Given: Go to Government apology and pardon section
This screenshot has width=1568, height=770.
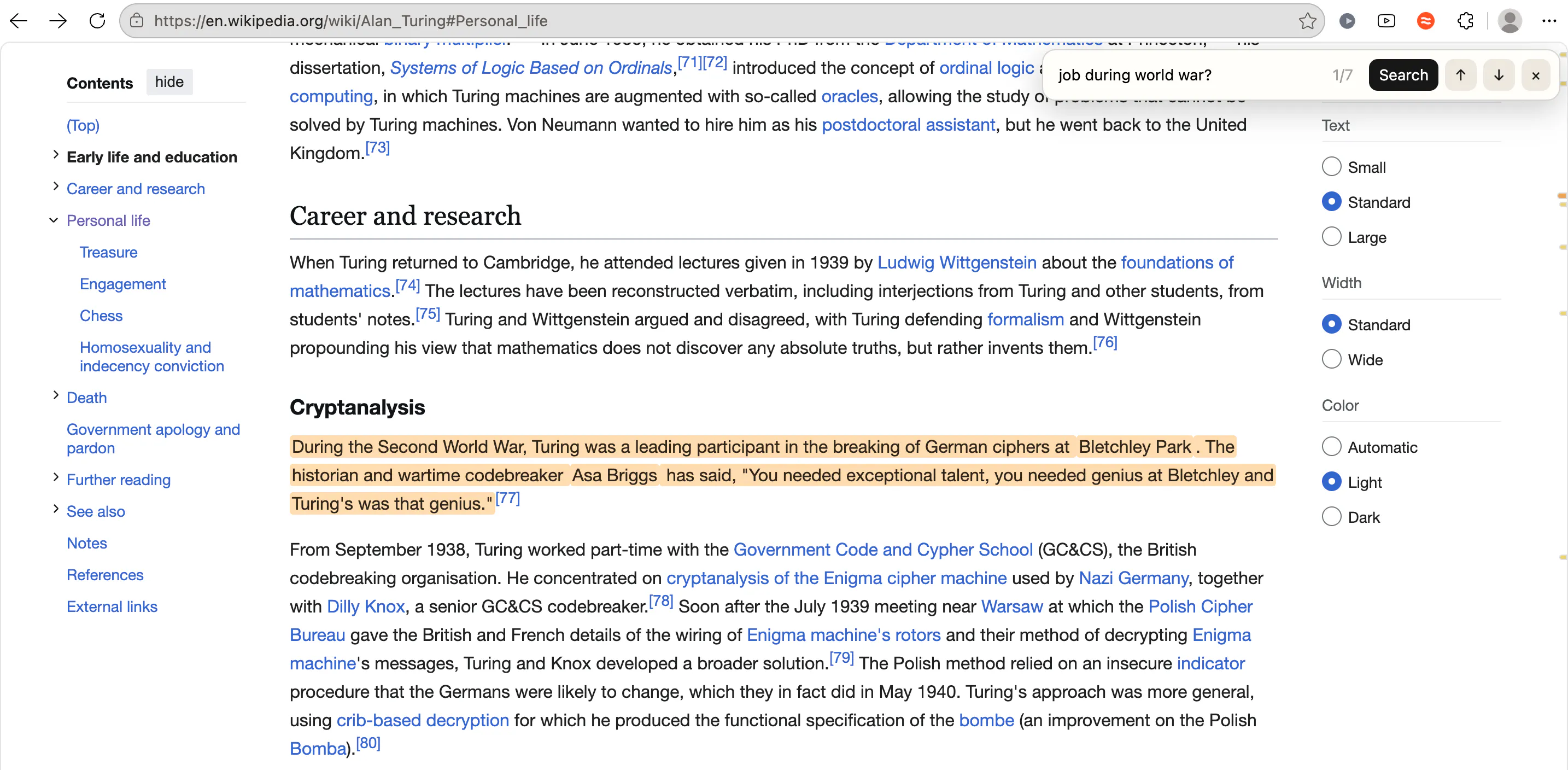Looking at the screenshot, I should [154, 438].
